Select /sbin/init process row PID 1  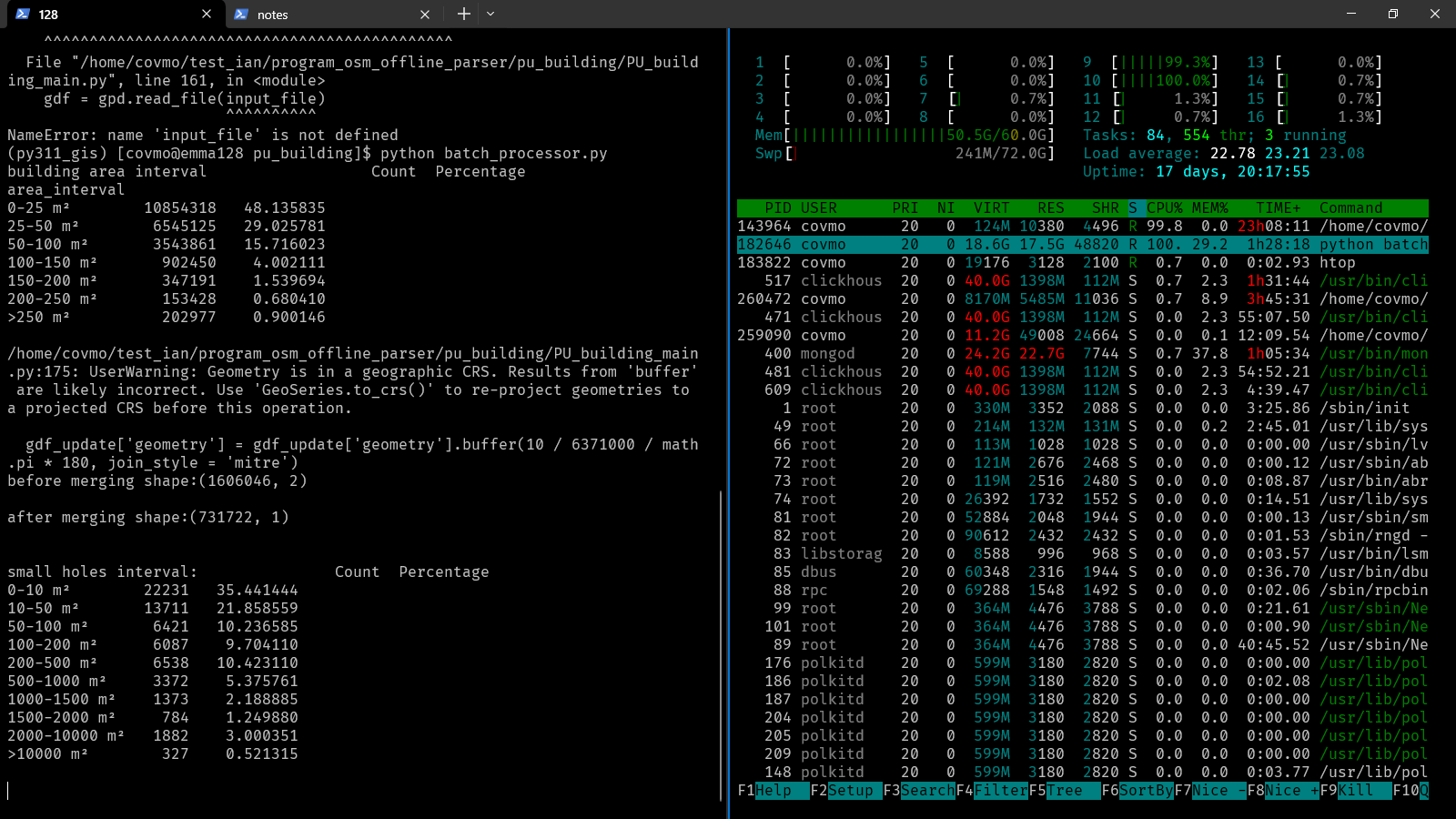[x=1083, y=409]
